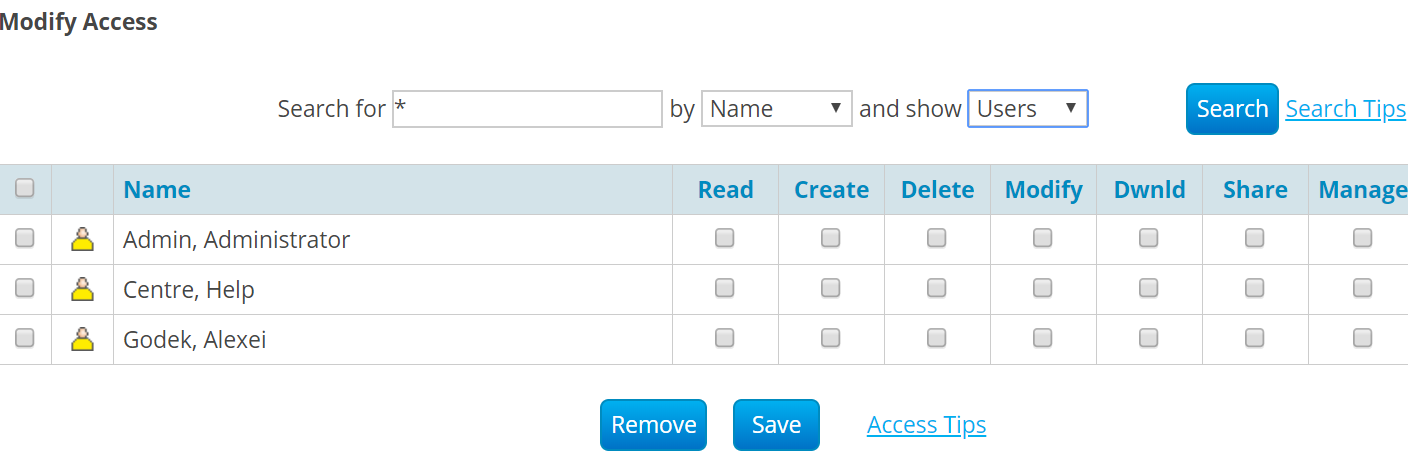This screenshot has width=1408, height=471.
Task: Check Delete permission for Admin, Administrator
Action: (937, 238)
